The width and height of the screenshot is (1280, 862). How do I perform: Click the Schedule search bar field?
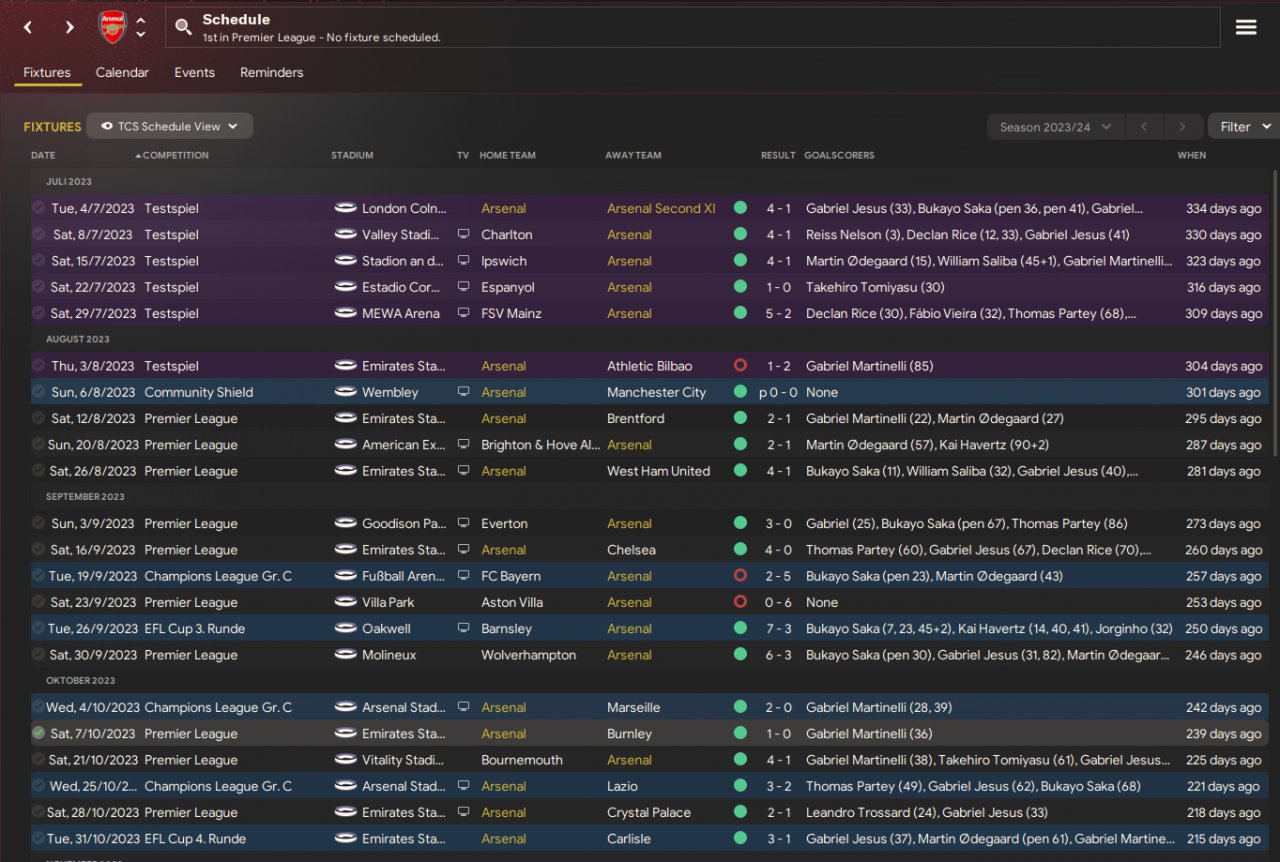(x=692, y=27)
